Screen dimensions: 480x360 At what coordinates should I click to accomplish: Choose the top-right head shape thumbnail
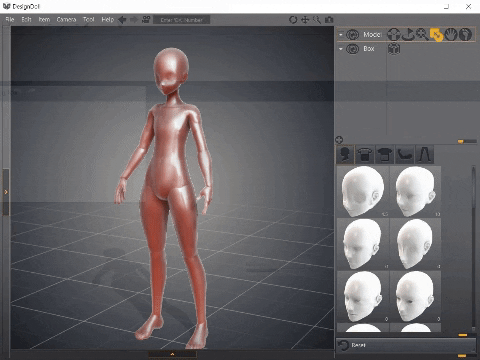coord(415,192)
